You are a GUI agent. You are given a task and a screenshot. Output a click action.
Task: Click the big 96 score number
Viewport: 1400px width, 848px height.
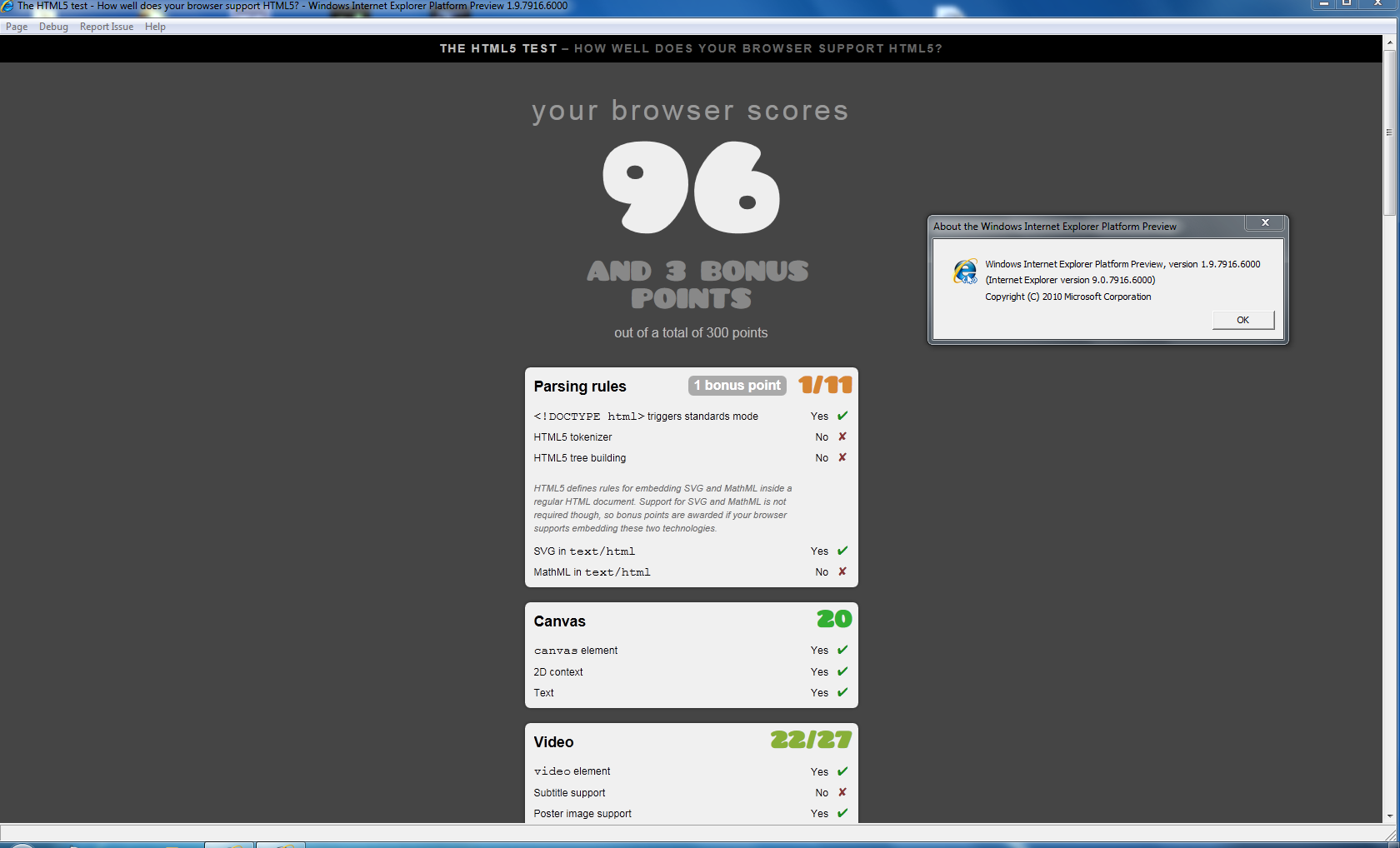pos(692,187)
